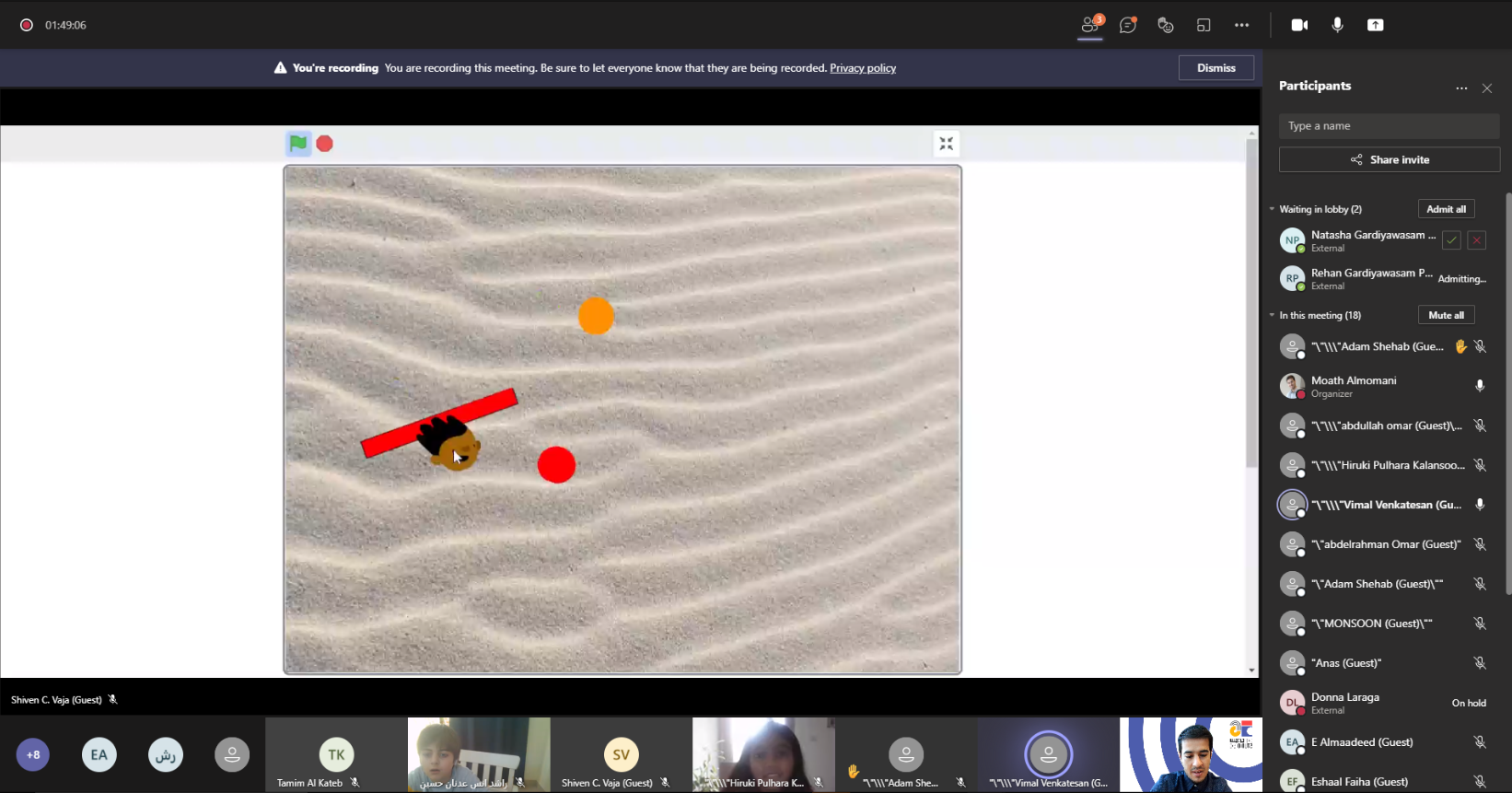Admit Natasha Gardiyawasam with checkmark

pos(1451,240)
